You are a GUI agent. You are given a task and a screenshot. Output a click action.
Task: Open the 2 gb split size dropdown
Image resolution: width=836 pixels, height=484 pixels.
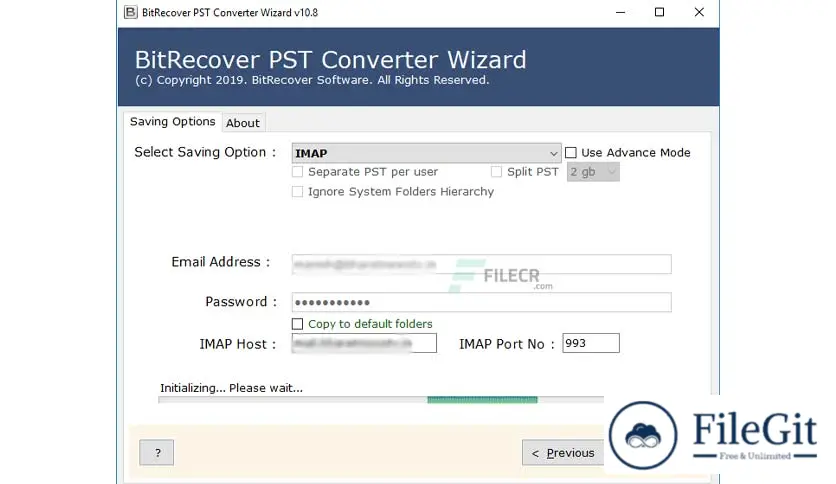click(x=593, y=172)
